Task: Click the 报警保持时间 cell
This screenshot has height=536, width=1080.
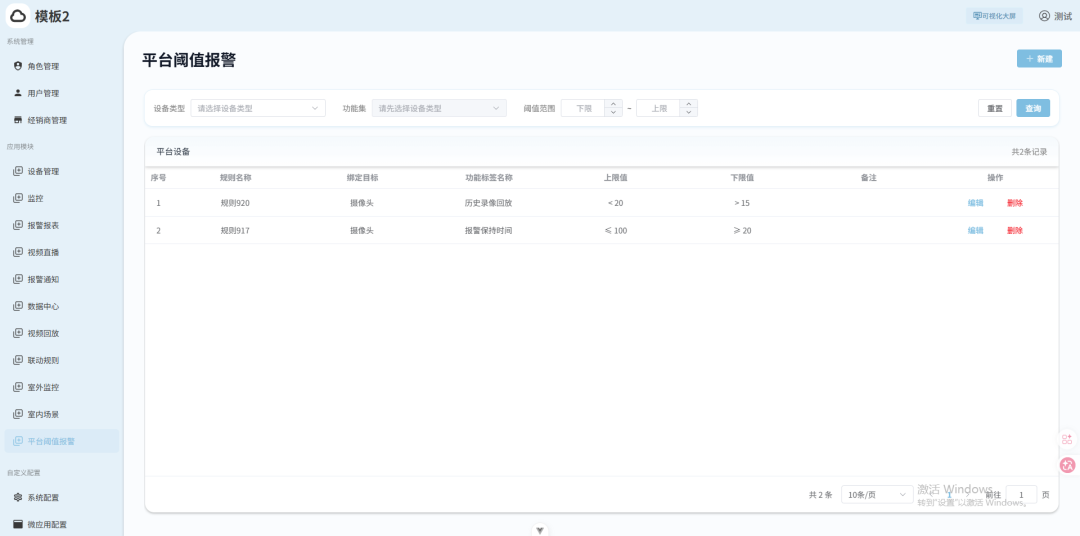Action: click(488, 230)
